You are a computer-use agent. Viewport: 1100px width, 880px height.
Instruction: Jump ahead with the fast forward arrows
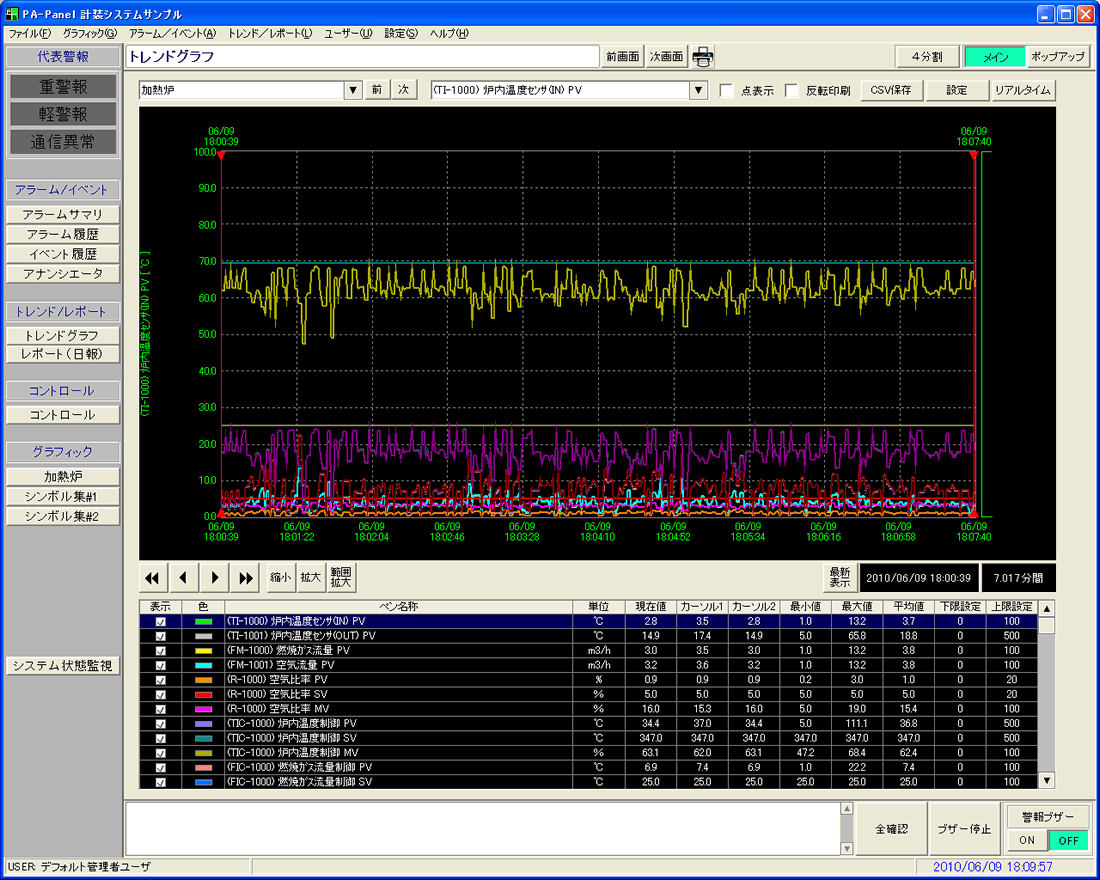245,578
